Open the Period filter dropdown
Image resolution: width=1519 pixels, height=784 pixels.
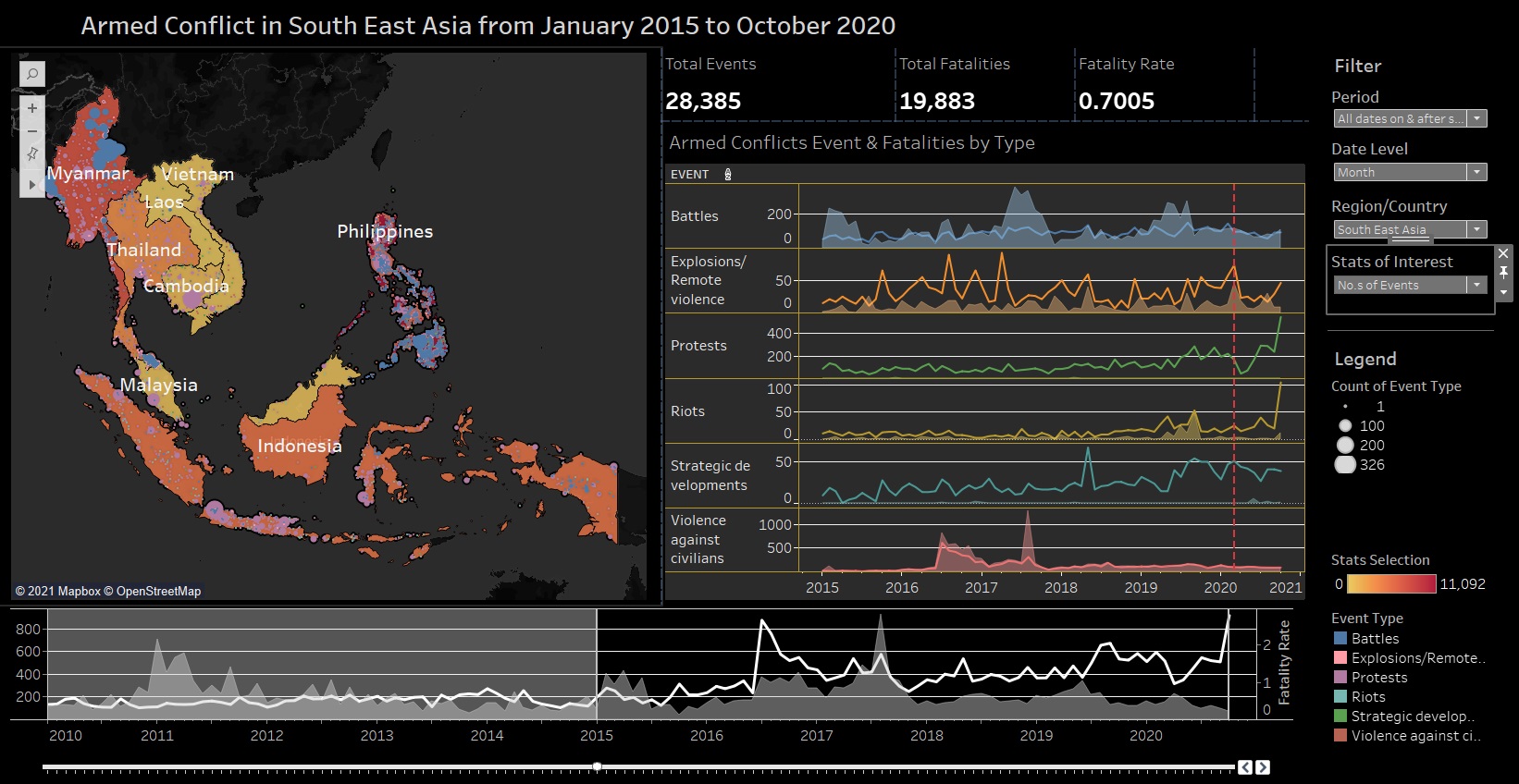coord(1410,118)
